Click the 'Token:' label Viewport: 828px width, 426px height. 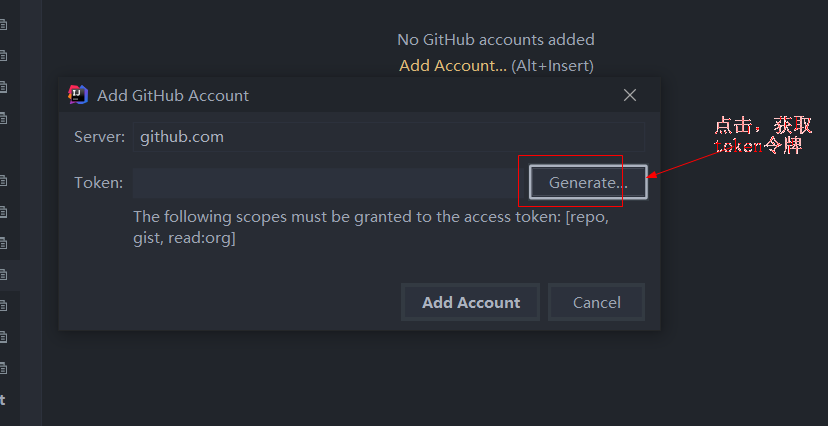(98, 183)
